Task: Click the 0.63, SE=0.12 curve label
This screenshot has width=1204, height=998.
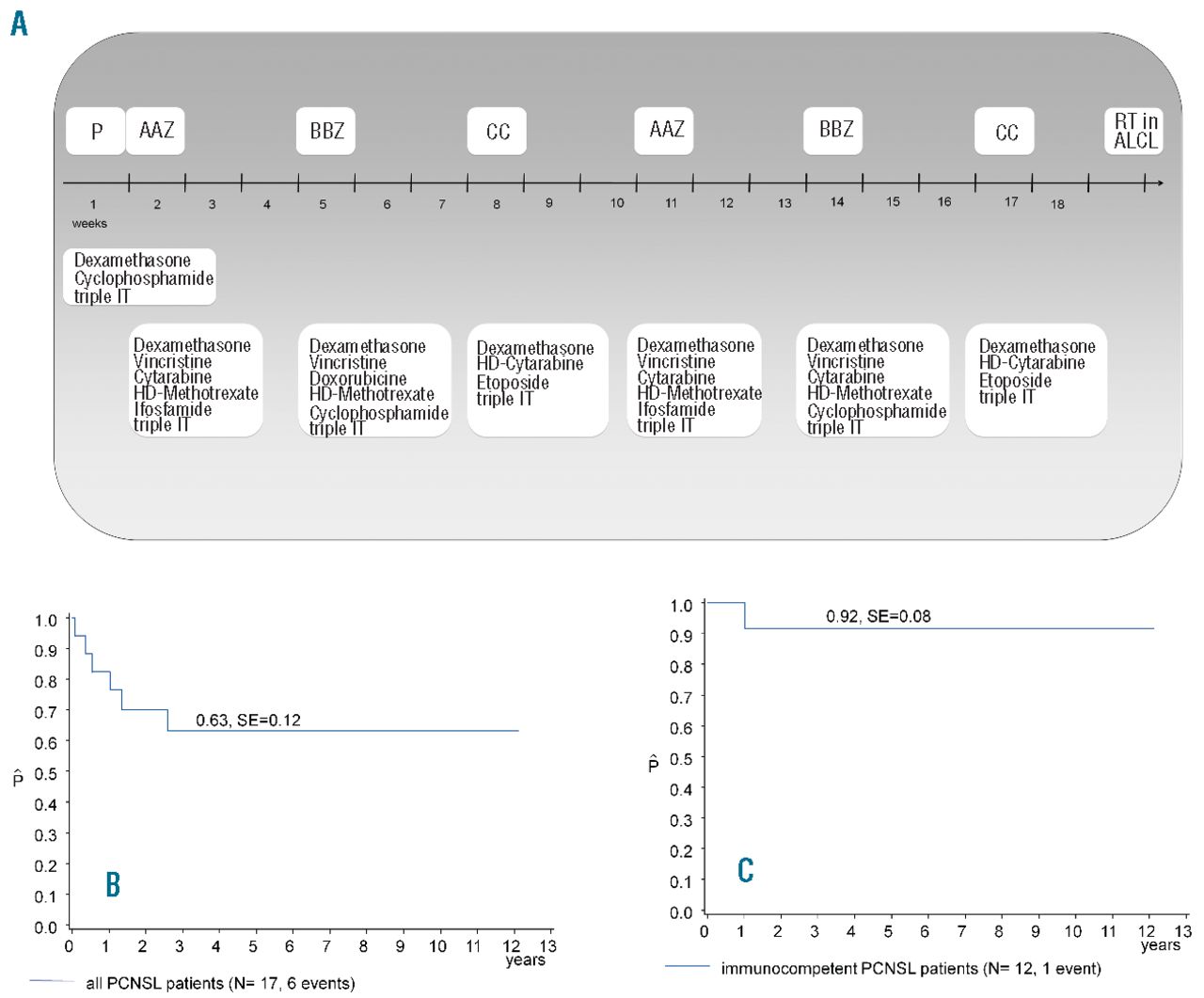Action: coord(248,721)
